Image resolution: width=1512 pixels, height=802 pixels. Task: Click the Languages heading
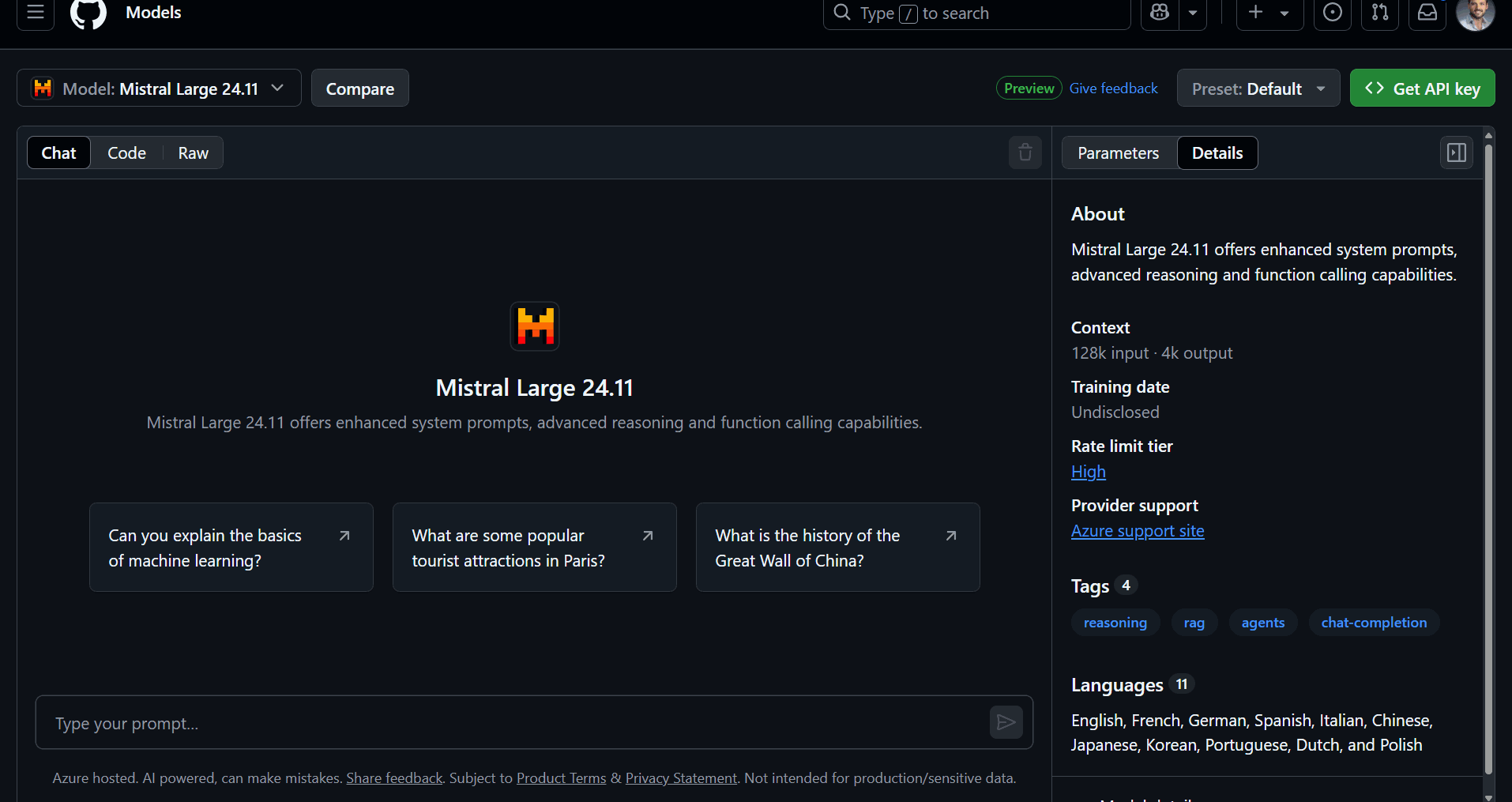(x=1117, y=685)
